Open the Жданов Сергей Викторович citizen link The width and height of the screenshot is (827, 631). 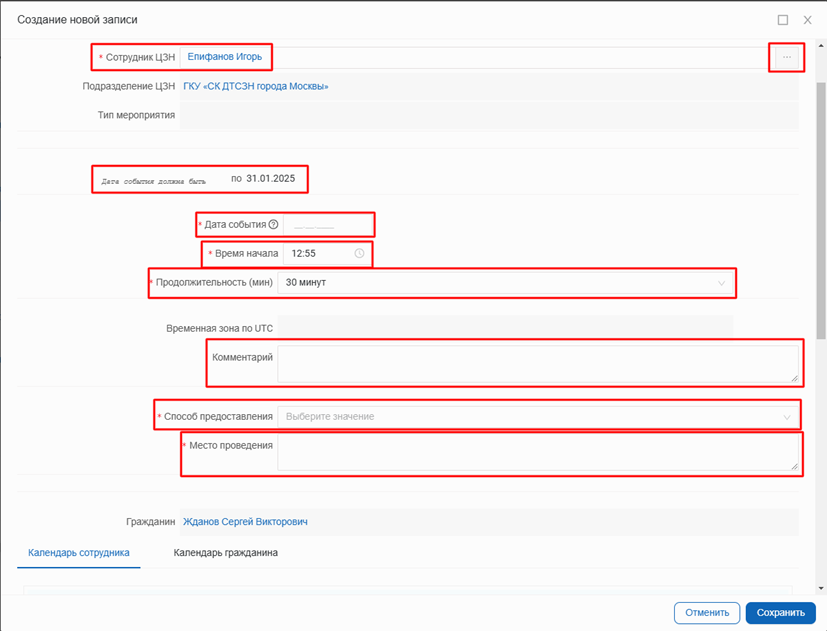pyautogui.click(x=245, y=522)
